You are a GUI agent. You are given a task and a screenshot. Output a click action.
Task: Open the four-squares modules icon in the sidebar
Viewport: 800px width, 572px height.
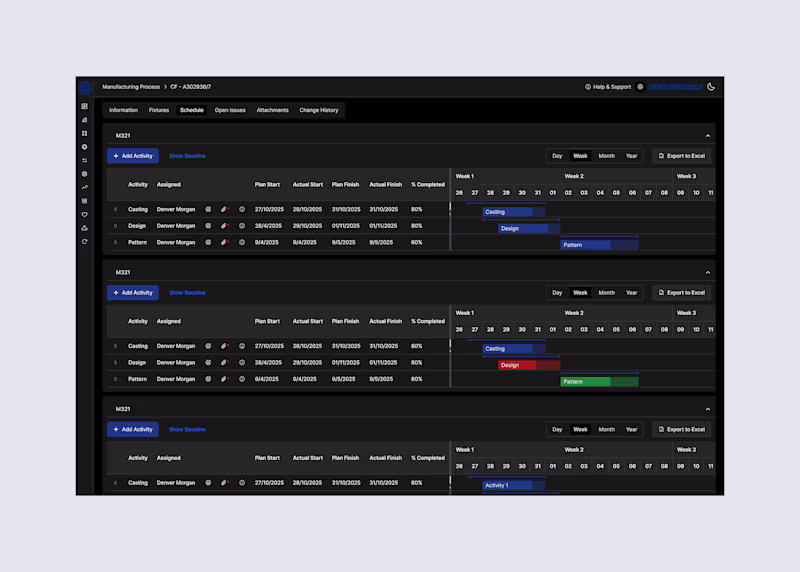point(85,134)
